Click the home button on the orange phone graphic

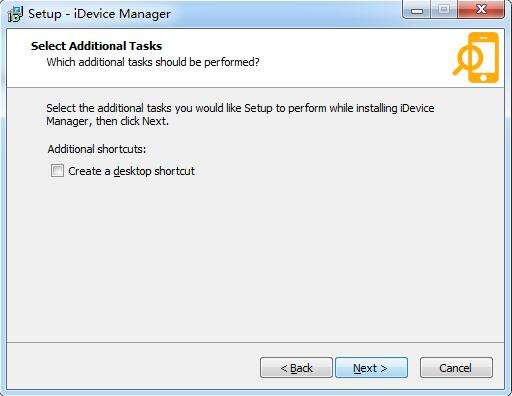tap(483, 78)
